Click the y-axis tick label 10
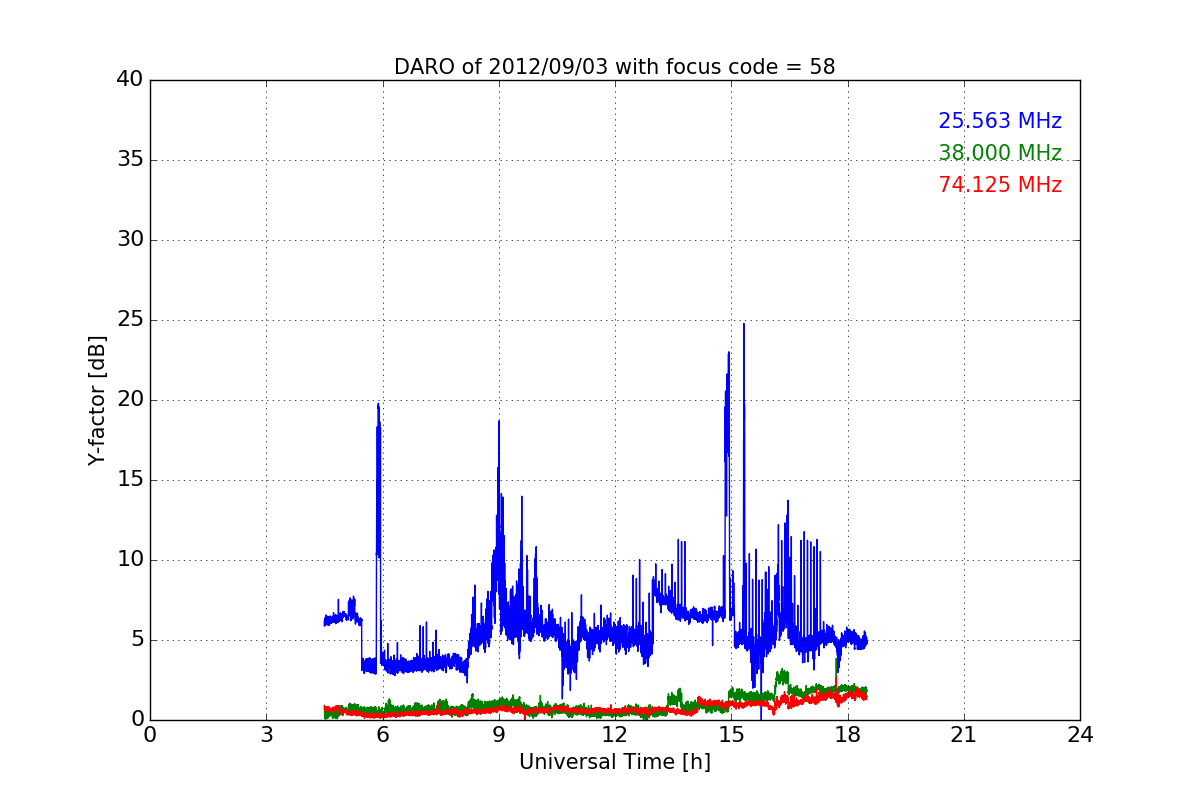This screenshot has width=1200, height=800. (x=130, y=560)
